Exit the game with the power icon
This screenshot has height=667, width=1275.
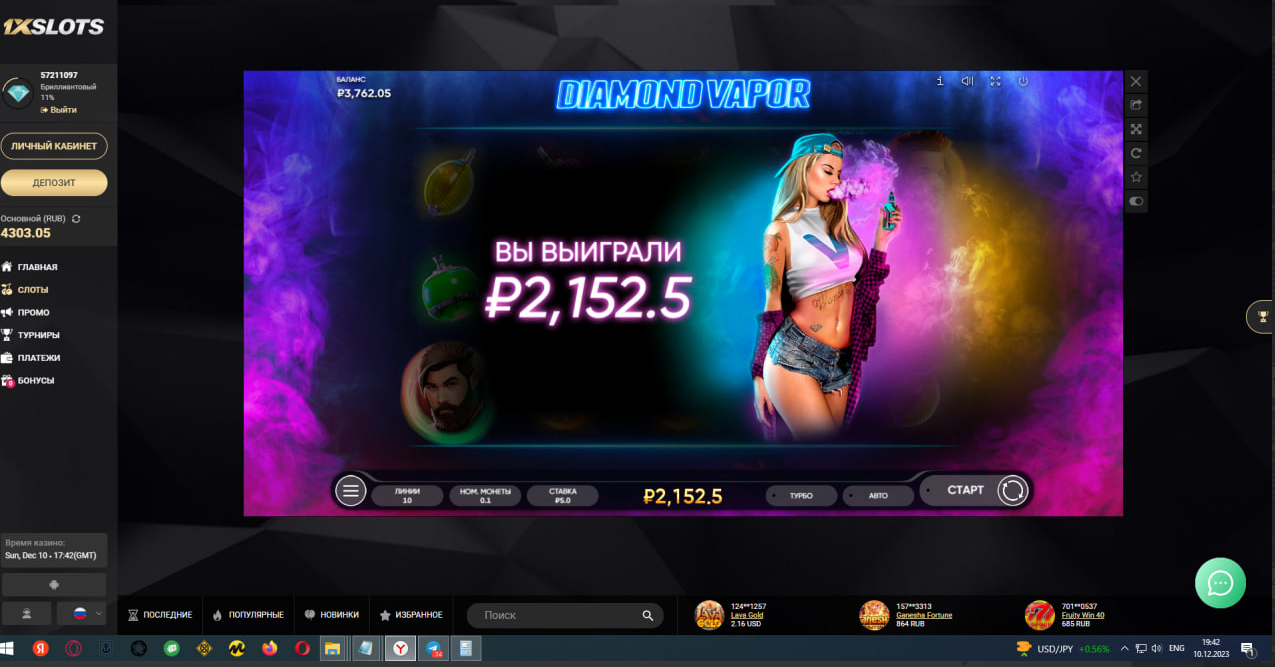pyautogui.click(x=1022, y=81)
